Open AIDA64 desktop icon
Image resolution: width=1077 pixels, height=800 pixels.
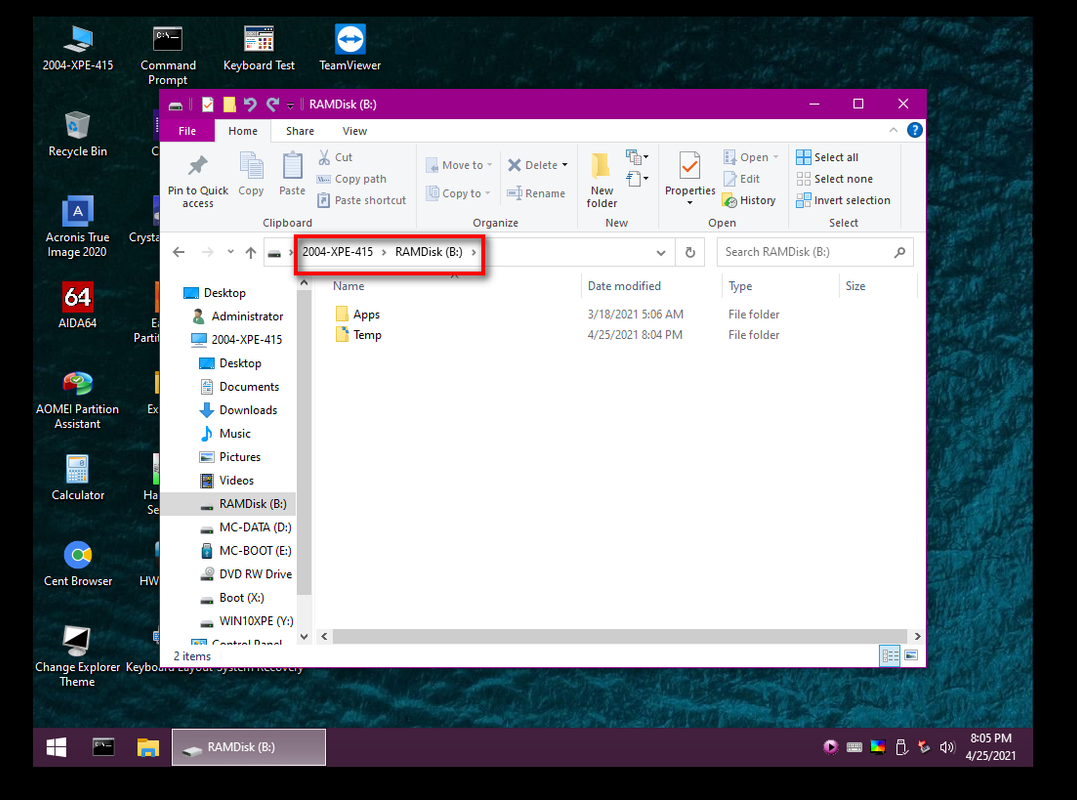coord(78,306)
